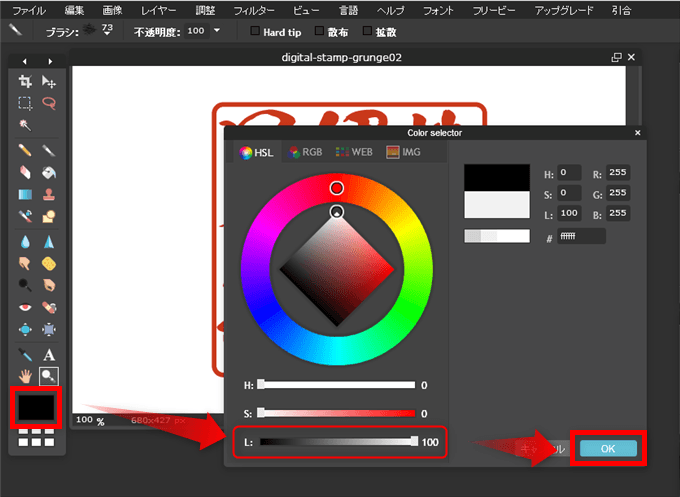Select the Gradient tool

coord(25,194)
